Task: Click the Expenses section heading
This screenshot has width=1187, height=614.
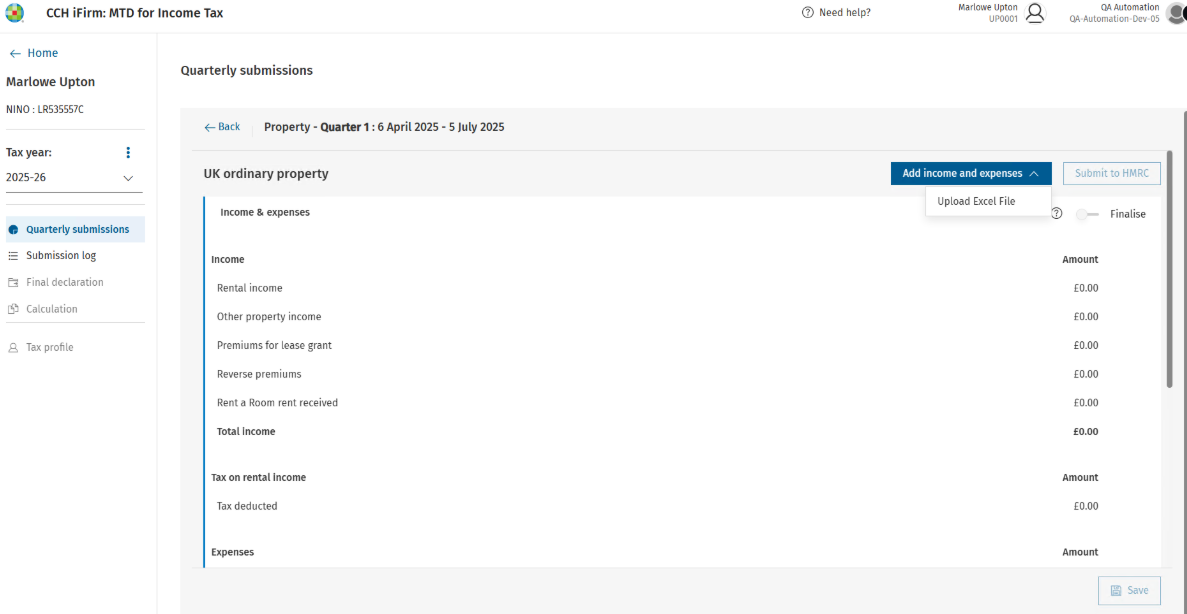Action: [232, 552]
